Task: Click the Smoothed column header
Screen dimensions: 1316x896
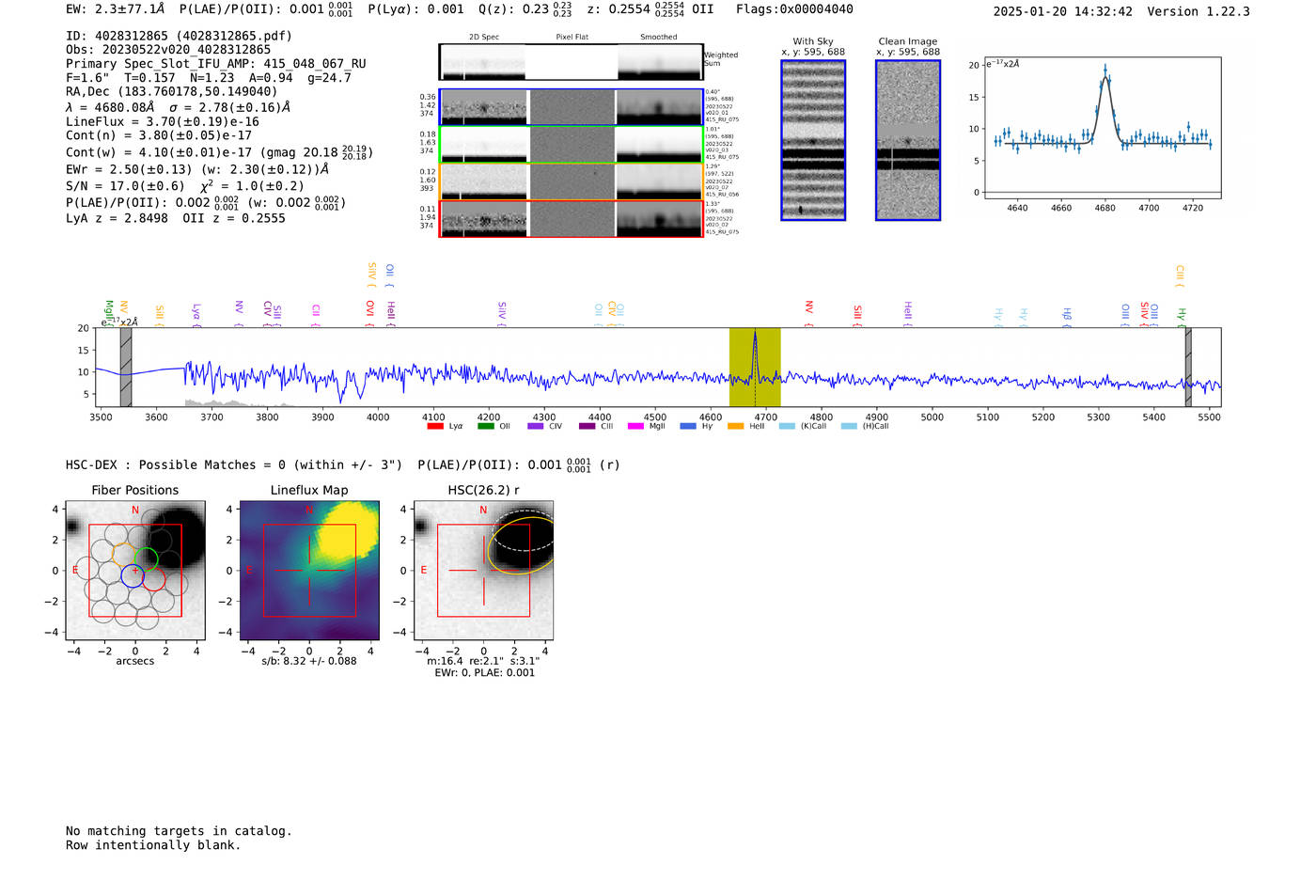Action: (658, 38)
